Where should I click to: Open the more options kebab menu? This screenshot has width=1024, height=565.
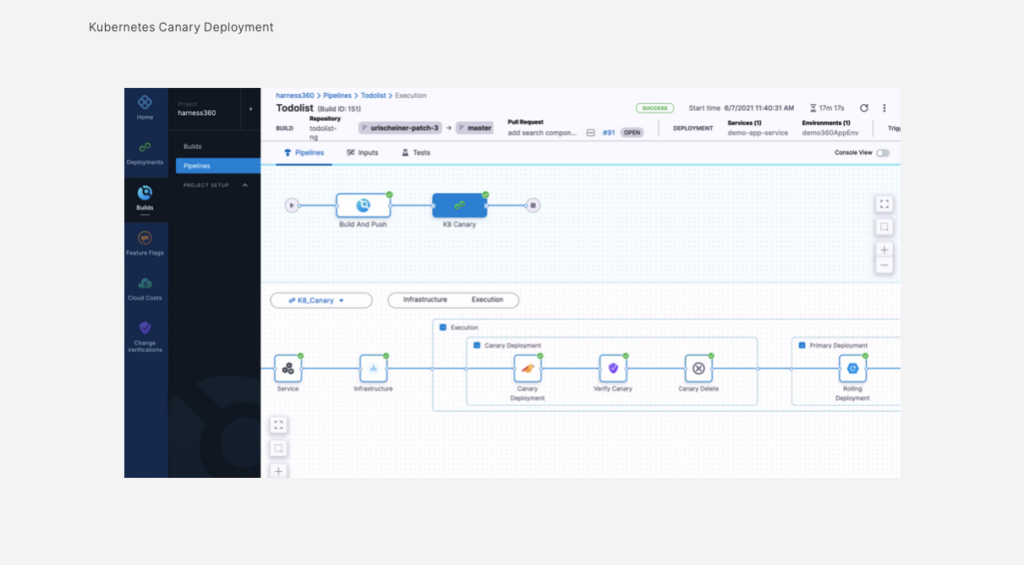tap(884, 108)
